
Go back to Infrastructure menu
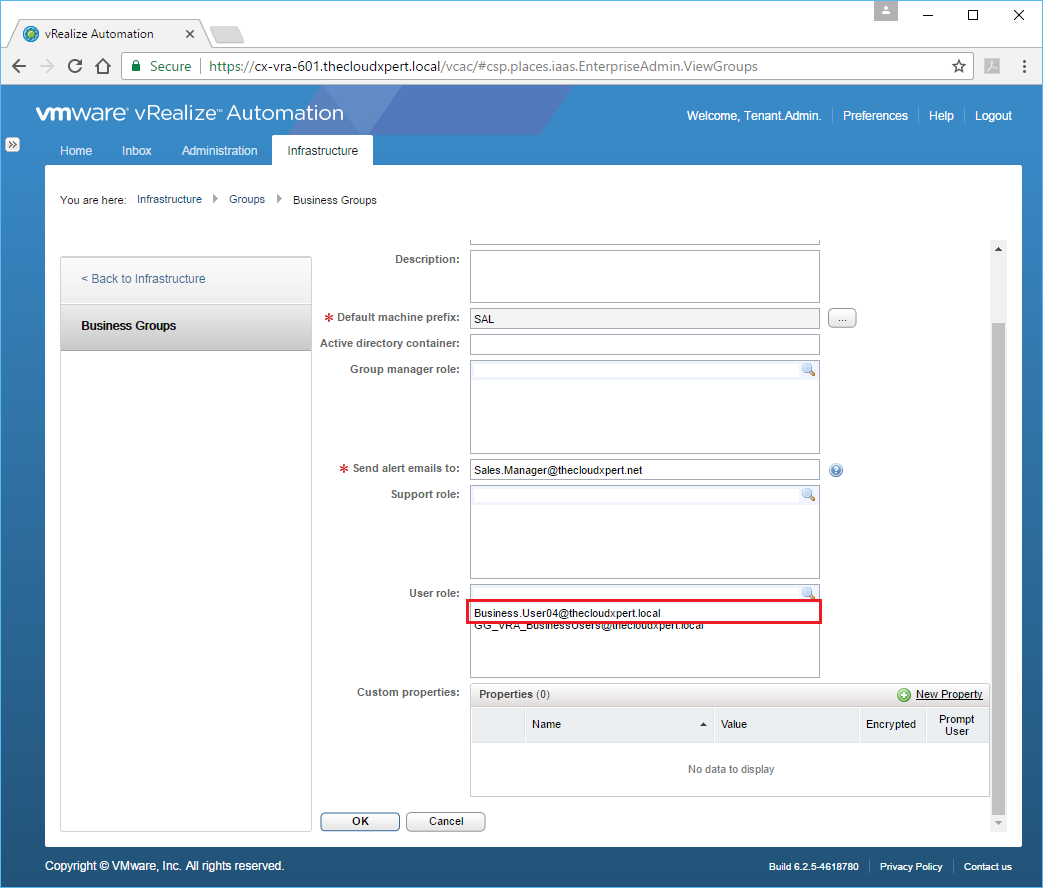(x=143, y=279)
